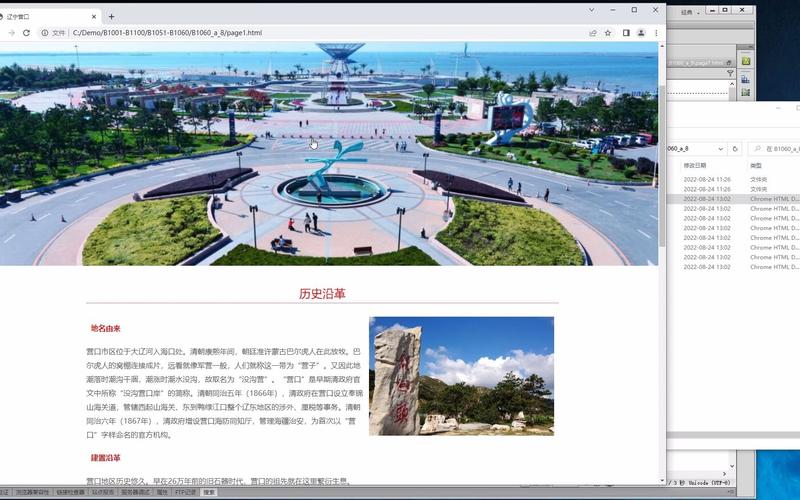Click the share page icon in address bar
The width and height of the screenshot is (800, 500).
593,33
